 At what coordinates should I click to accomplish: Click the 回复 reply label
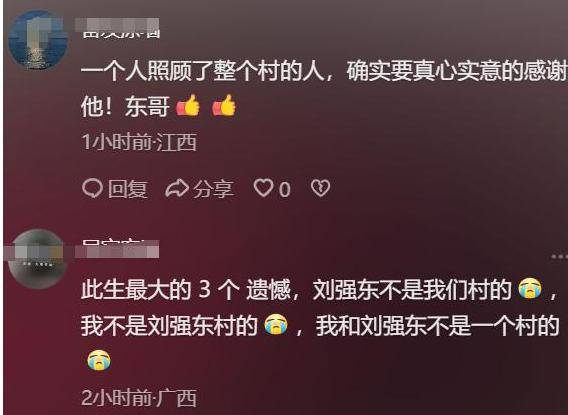pyautogui.click(x=128, y=189)
